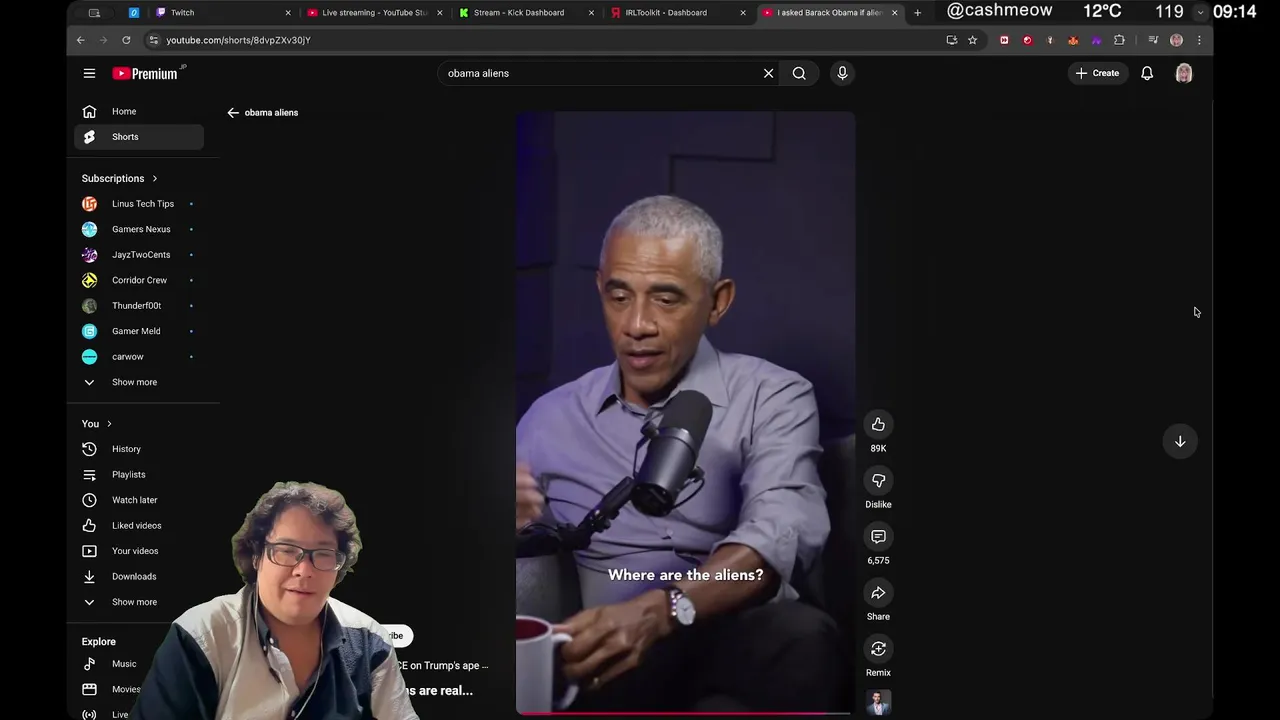Open the YouTube account avatar menu

click(1184, 73)
